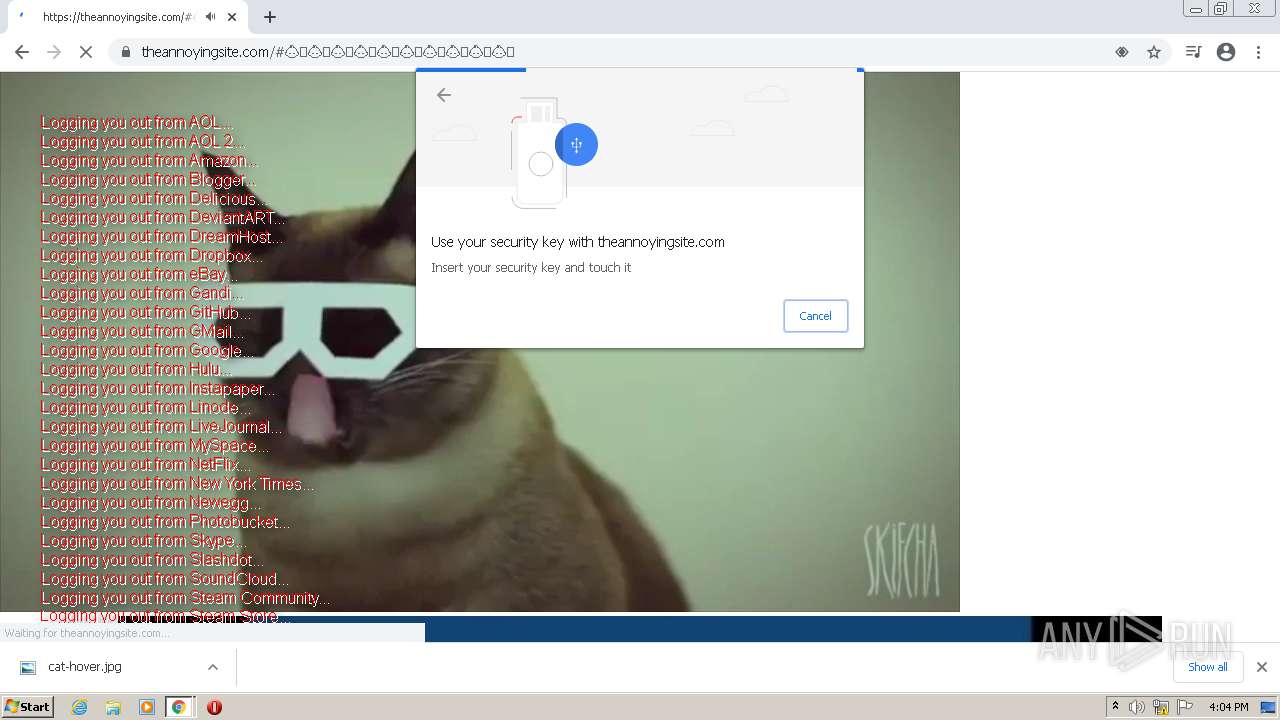Screen dimensions: 1280x720
Task: Click 'Logging you out from Amazon...' text
Action: [x=149, y=161]
